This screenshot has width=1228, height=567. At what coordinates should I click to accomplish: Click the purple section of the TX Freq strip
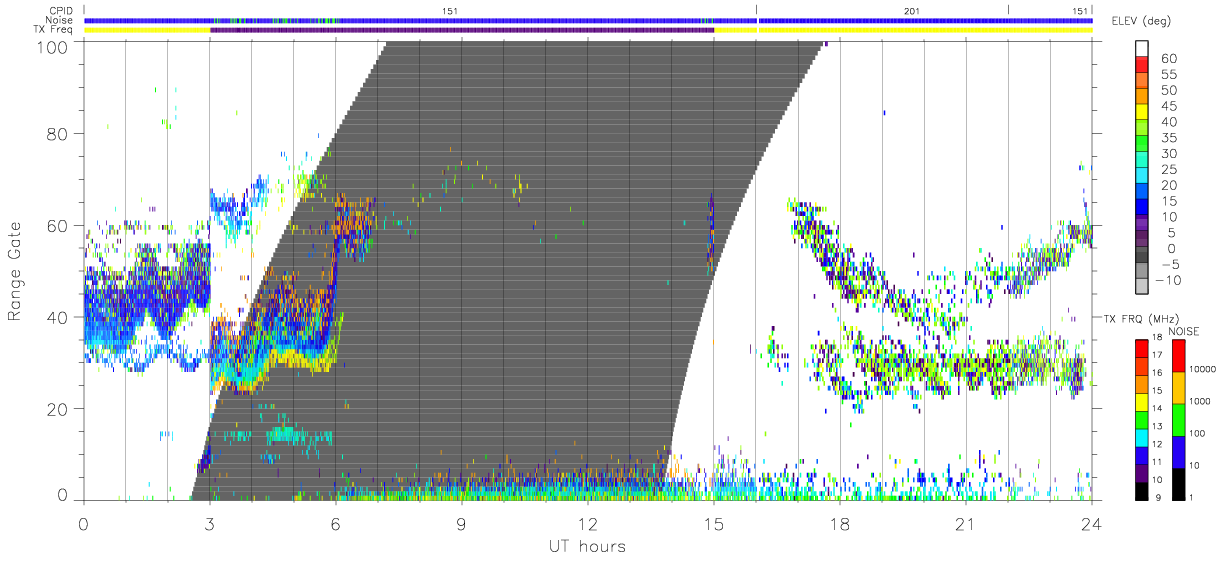[x=461, y=30]
